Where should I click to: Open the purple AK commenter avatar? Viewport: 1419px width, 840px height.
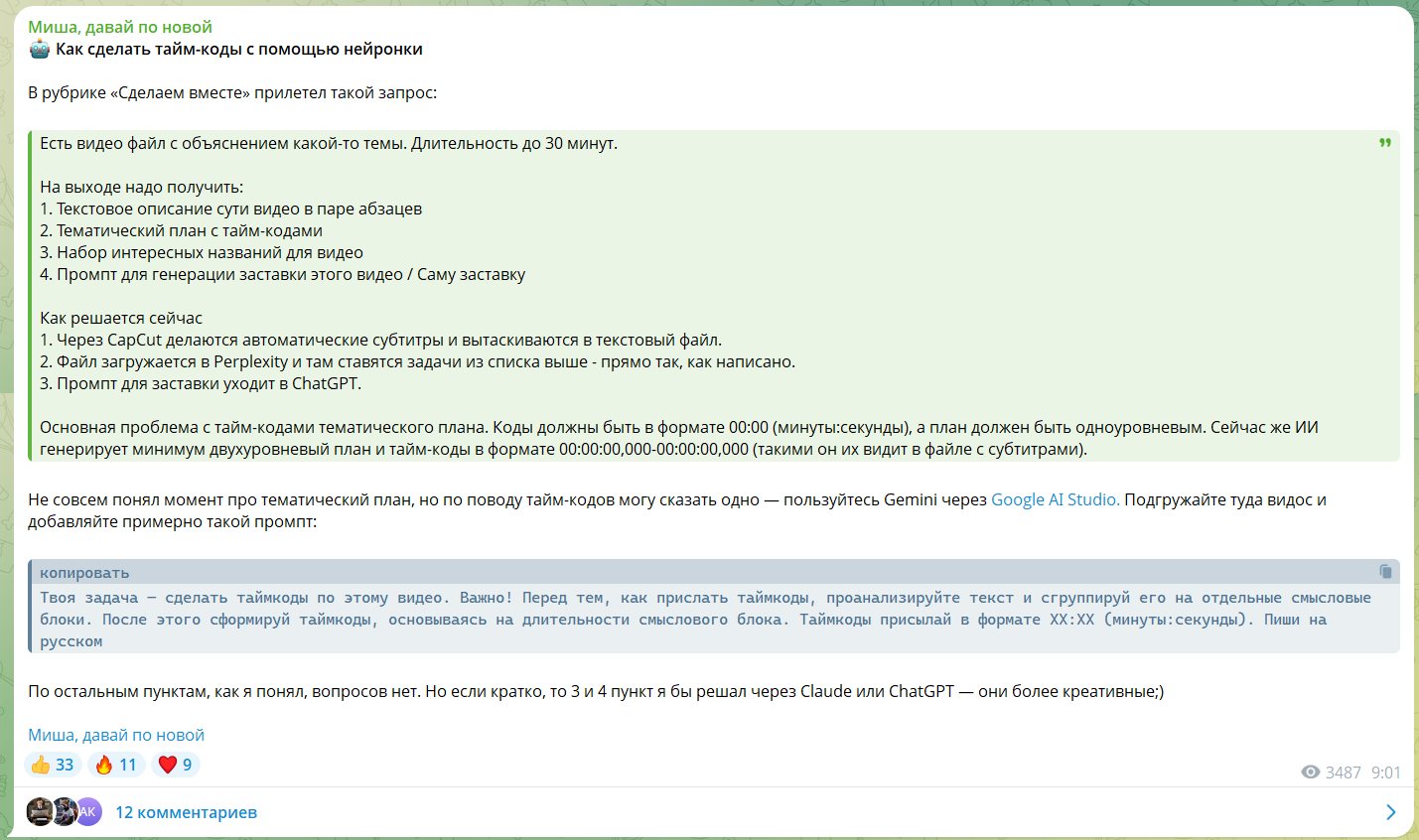pyautogui.click(x=89, y=811)
